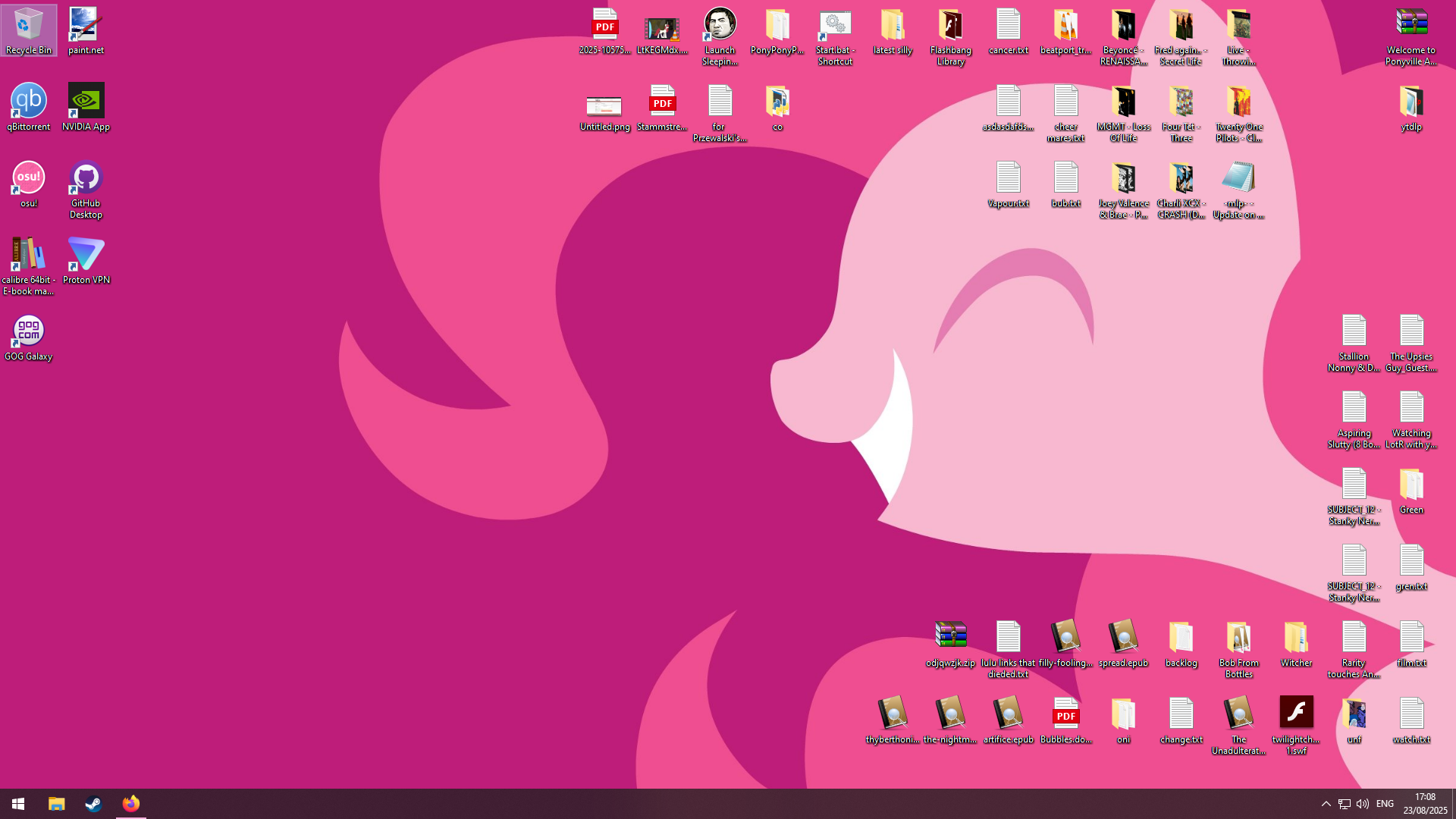This screenshot has width=1456, height=819.
Task: Expand the hidden system tray icons
Action: point(1326,804)
